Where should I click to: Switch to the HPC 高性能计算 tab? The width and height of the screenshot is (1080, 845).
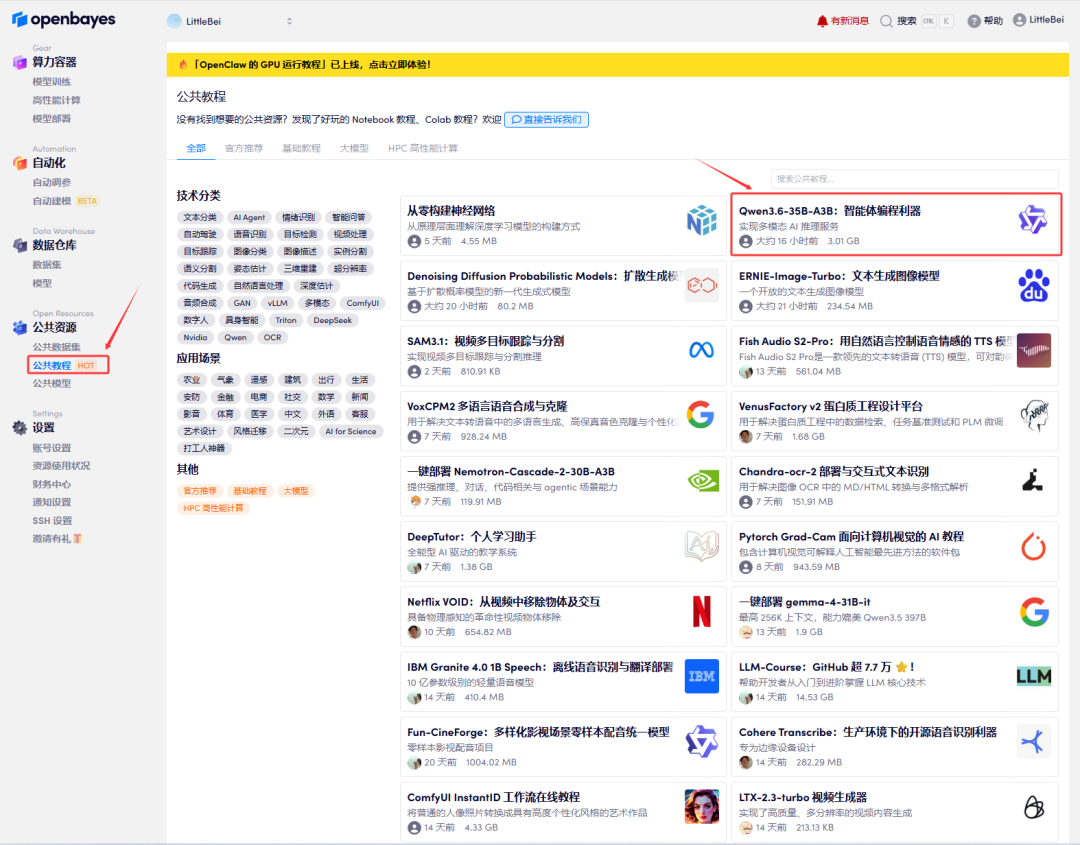coord(423,148)
